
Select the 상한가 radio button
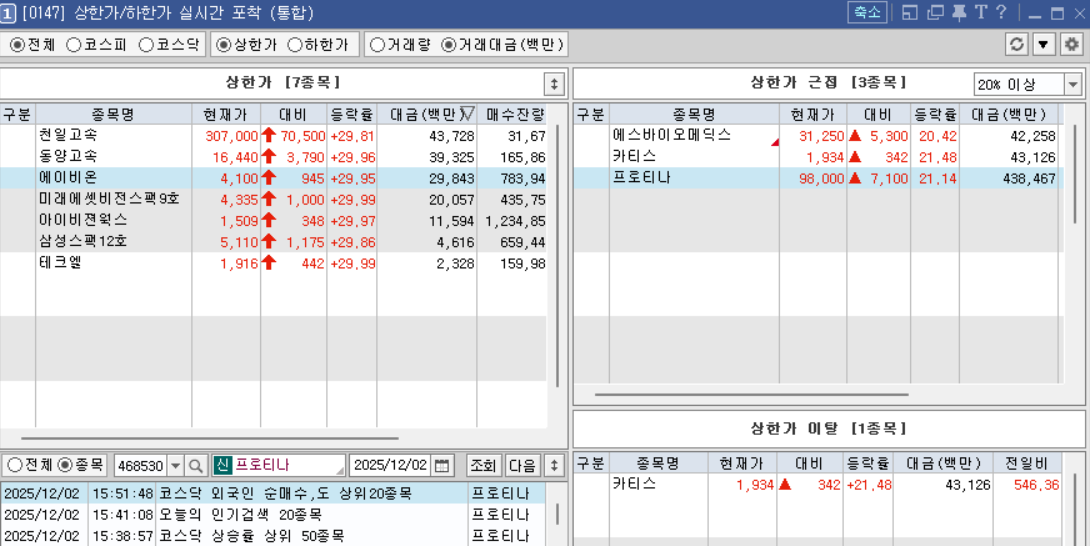[x=224, y=45]
